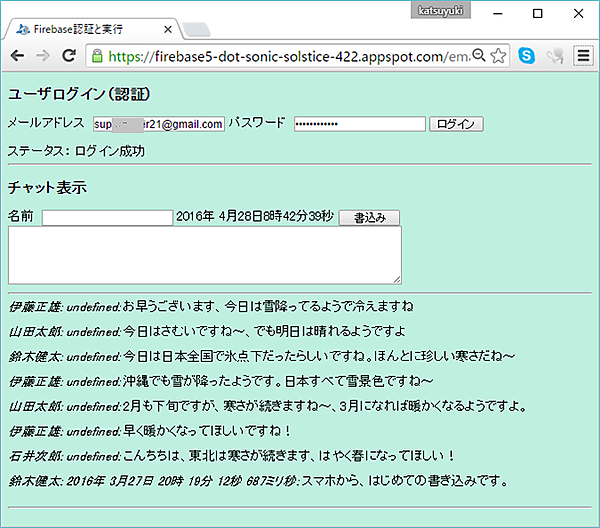Open the Chrome hamburger menu
The image size is (600, 528).
pos(583,56)
